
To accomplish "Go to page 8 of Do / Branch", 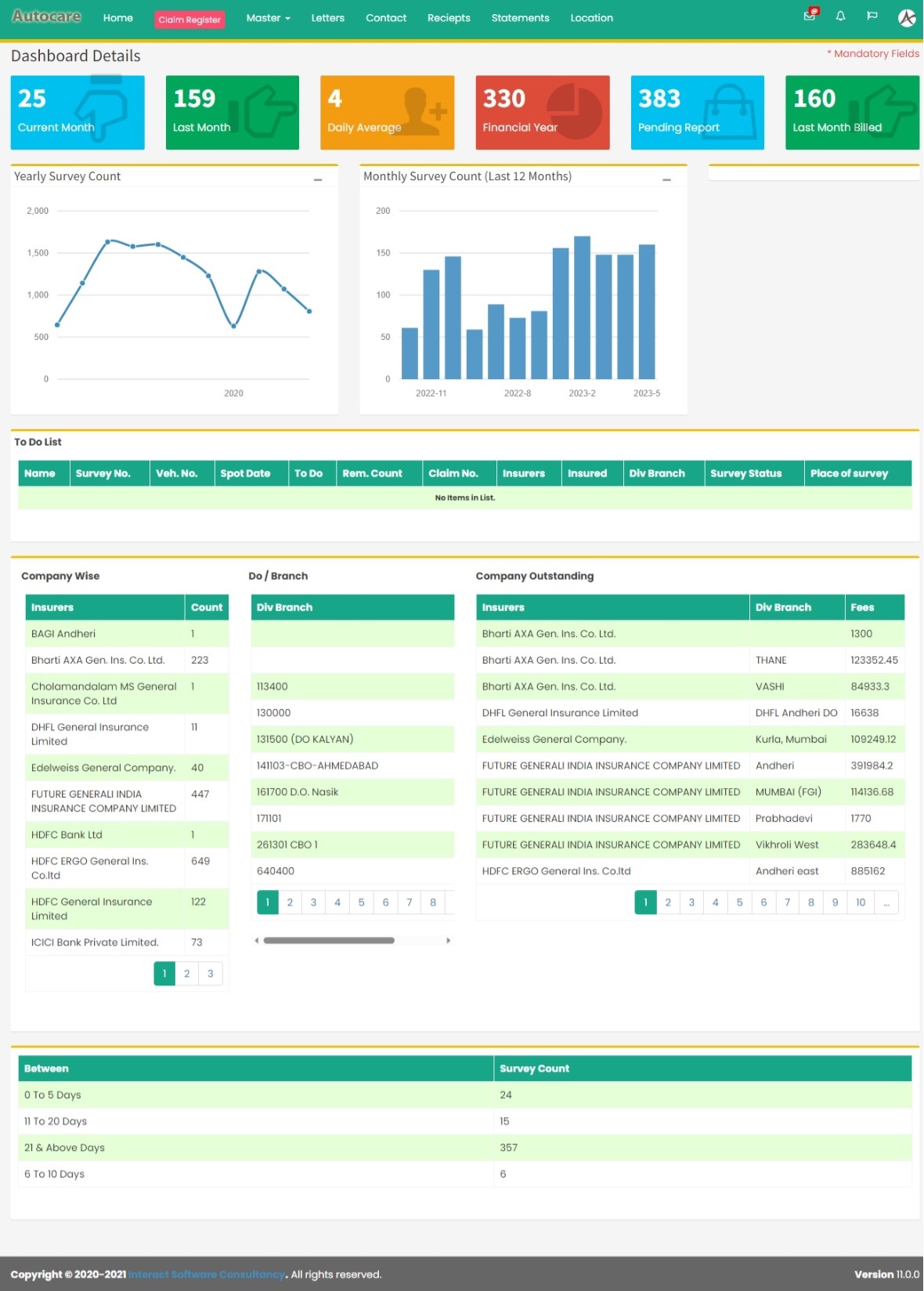I will [x=433, y=902].
